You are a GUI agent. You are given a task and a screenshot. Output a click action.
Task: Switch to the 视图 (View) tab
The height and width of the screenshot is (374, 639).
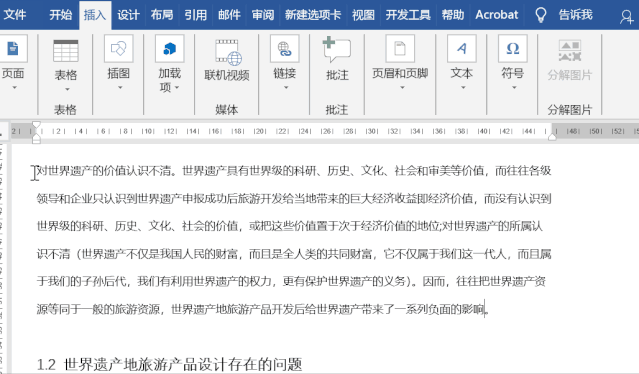[363, 15]
